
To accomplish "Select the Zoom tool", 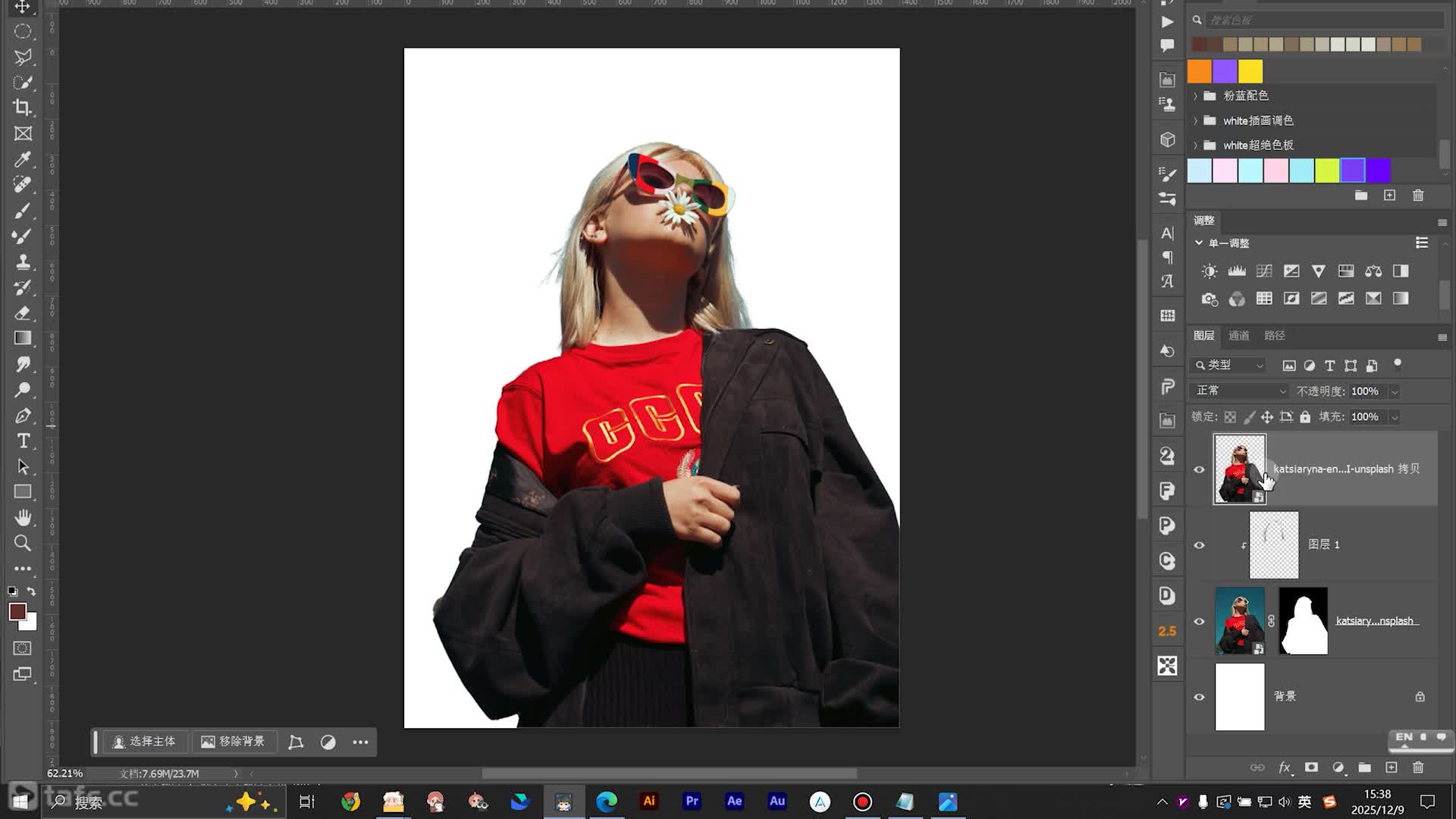I will (x=23, y=543).
